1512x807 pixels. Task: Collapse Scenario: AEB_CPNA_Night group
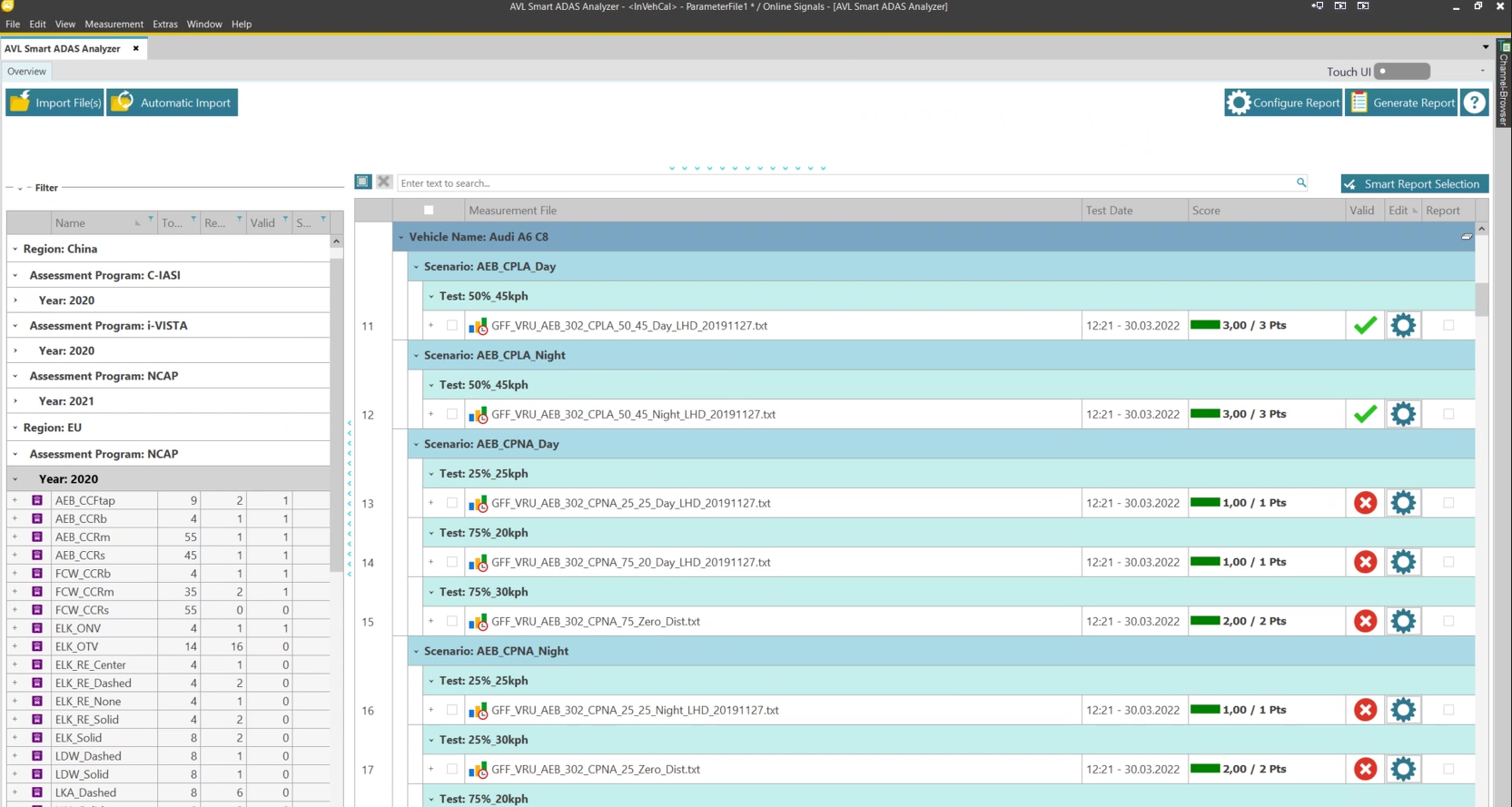pyautogui.click(x=417, y=651)
